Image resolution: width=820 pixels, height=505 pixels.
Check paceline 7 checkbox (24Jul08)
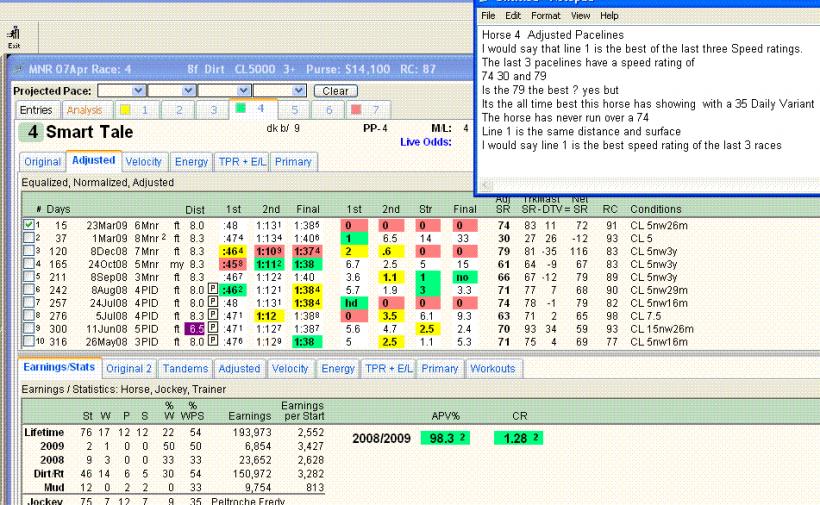[x=29, y=303]
